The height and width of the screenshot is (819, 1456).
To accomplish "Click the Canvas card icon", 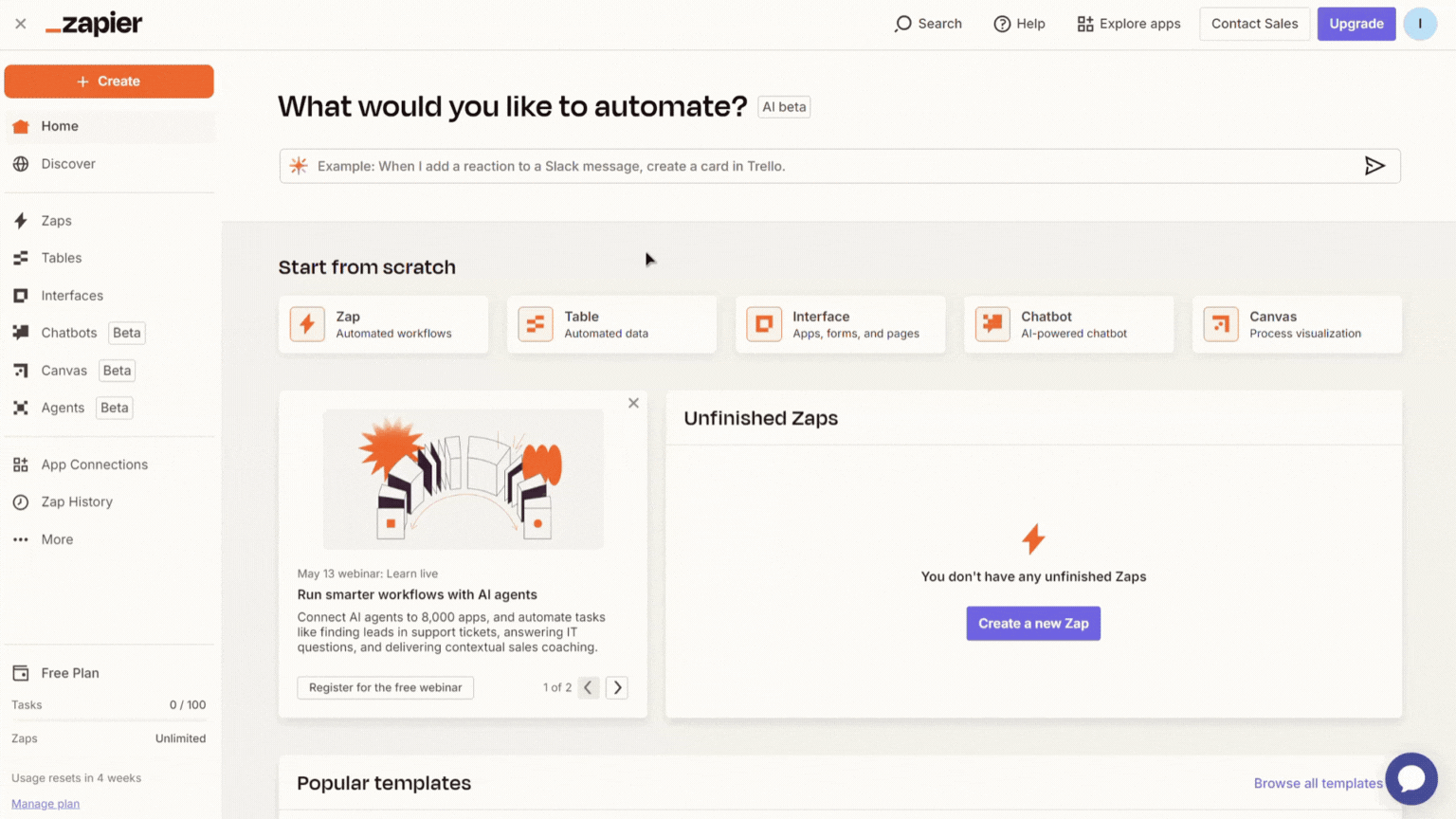I will [x=1221, y=324].
